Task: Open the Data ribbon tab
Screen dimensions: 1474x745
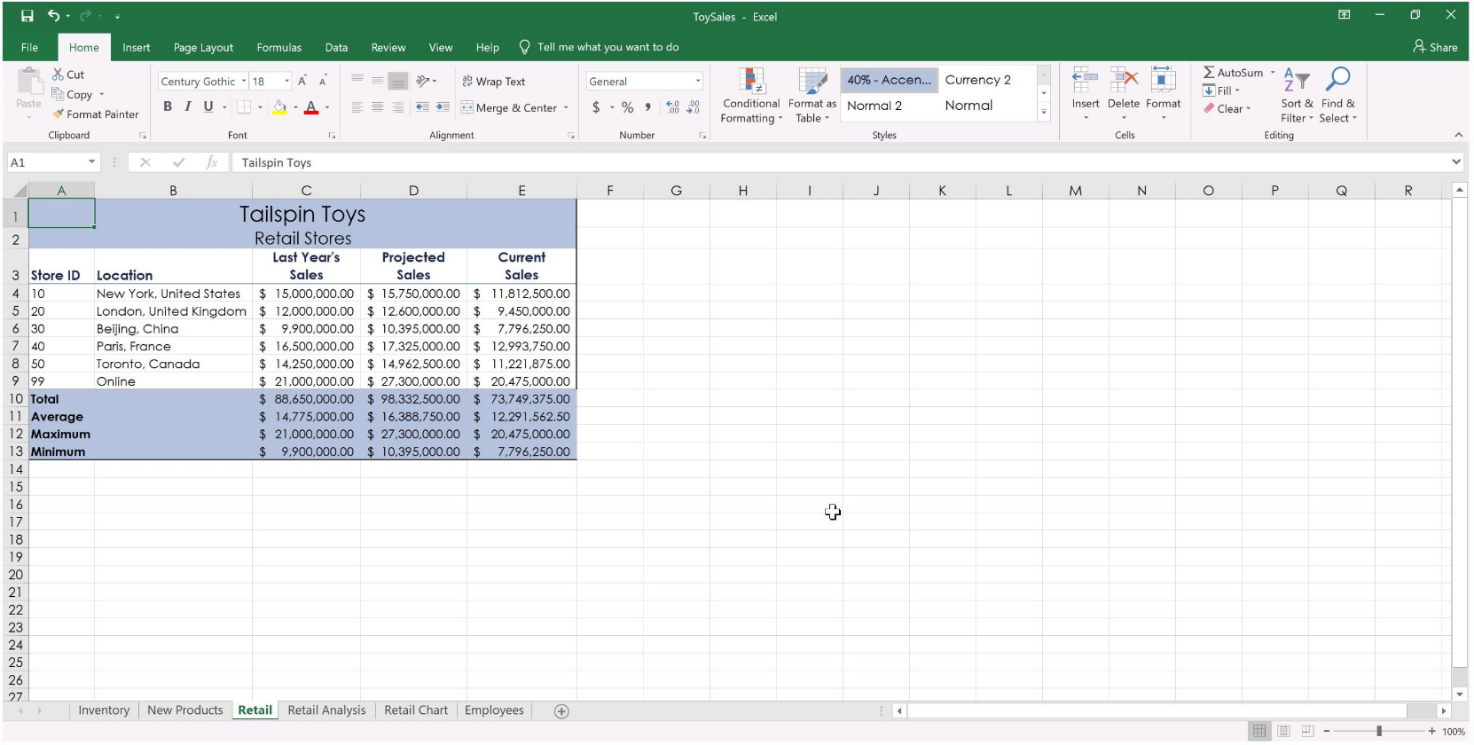Action: [336, 47]
